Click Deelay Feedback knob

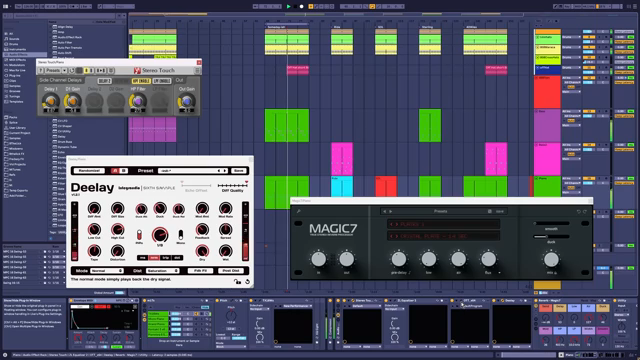tap(202, 229)
